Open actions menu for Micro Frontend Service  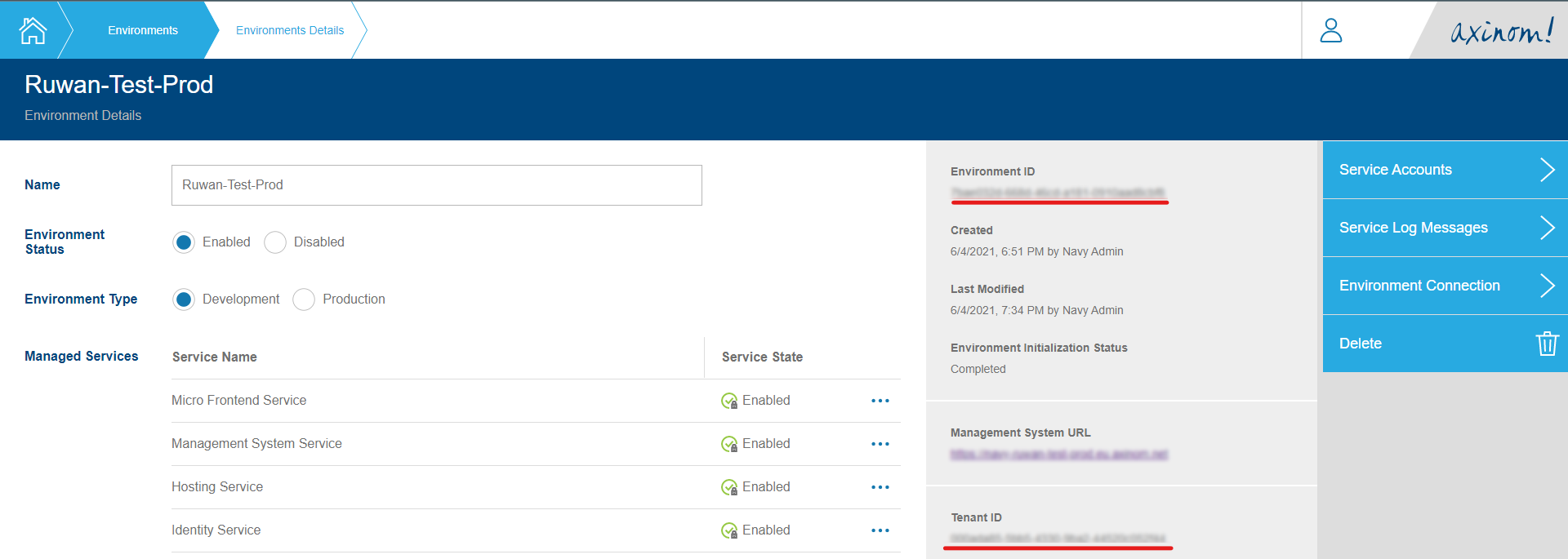pyautogui.click(x=880, y=401)
